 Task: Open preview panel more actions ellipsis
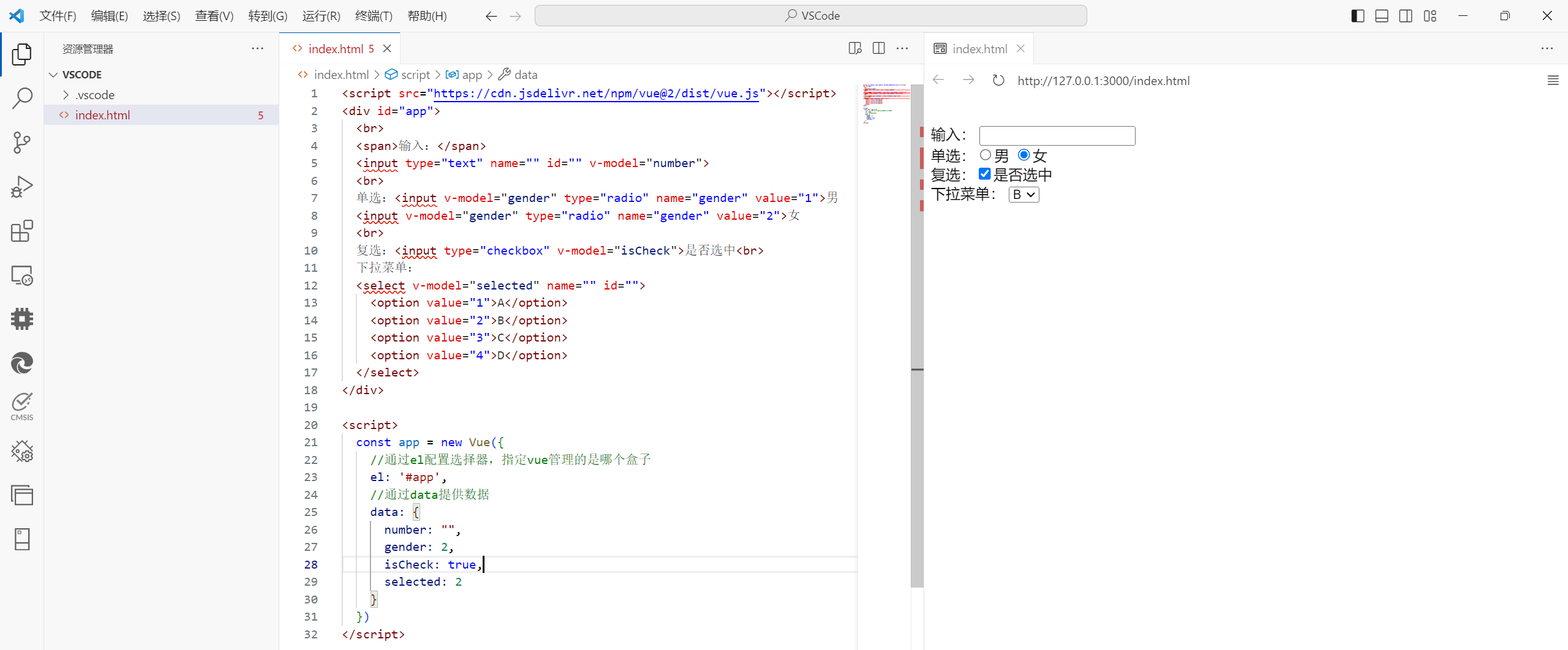(x=1547, y=48)
